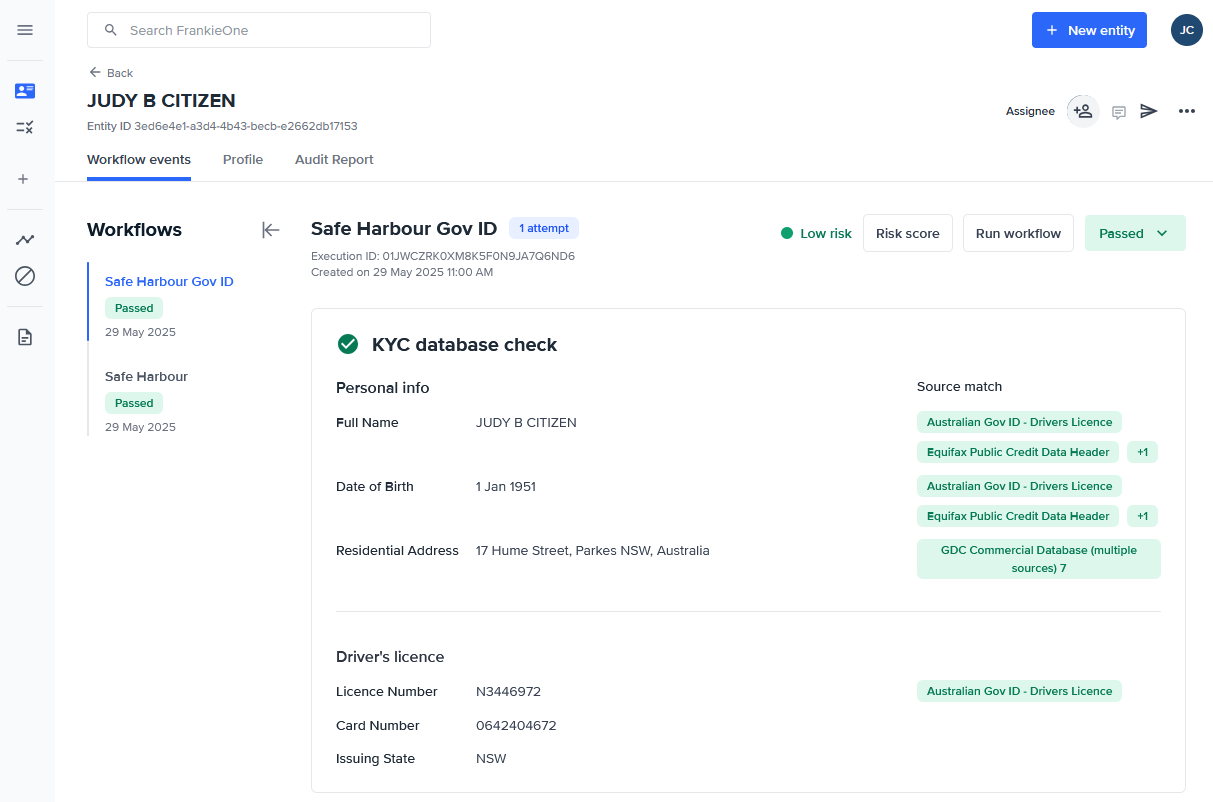
Task: Click the plus icon in the sidebar
Action: [x=24, y=179]
